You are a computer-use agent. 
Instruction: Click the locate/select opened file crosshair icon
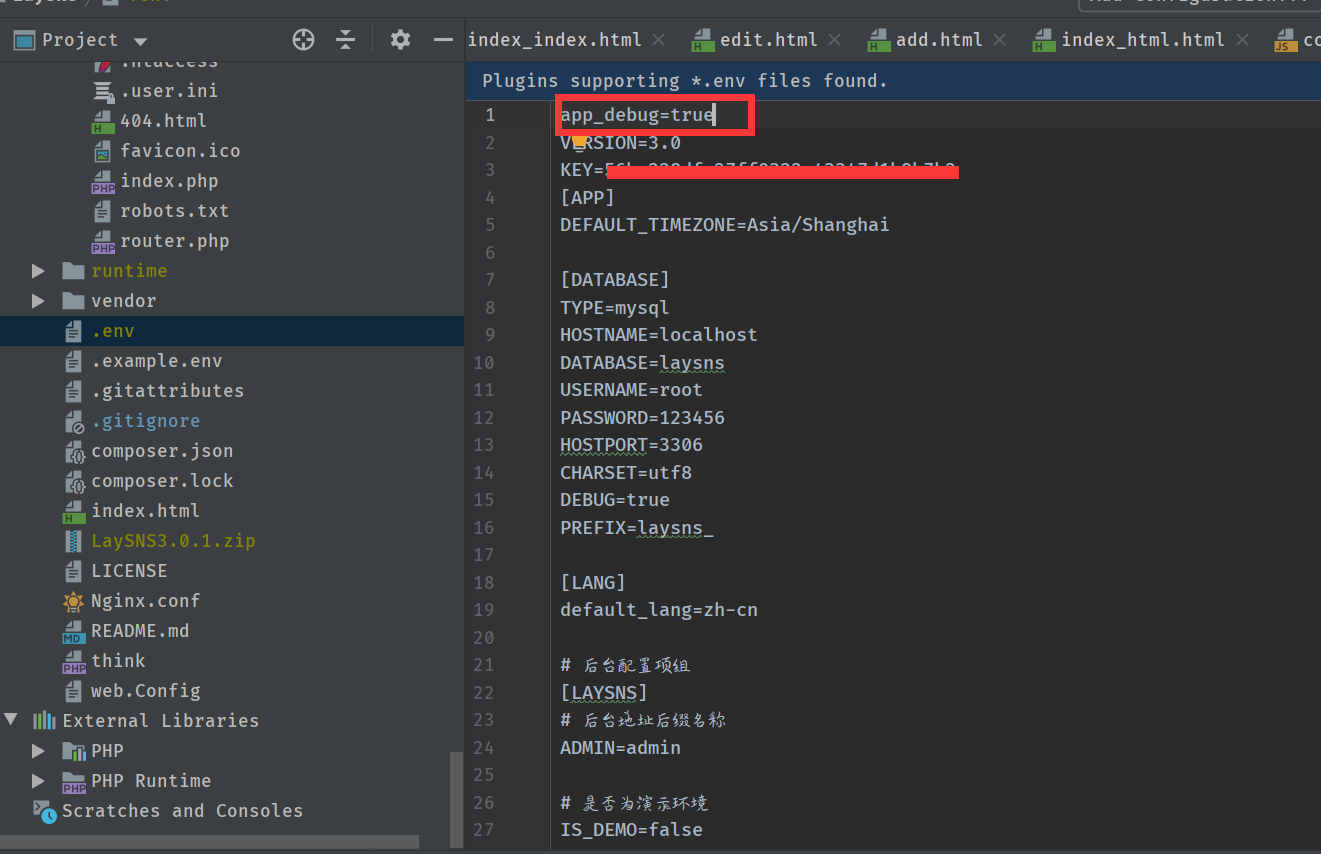pyautogui.click(x=303, y=40)
